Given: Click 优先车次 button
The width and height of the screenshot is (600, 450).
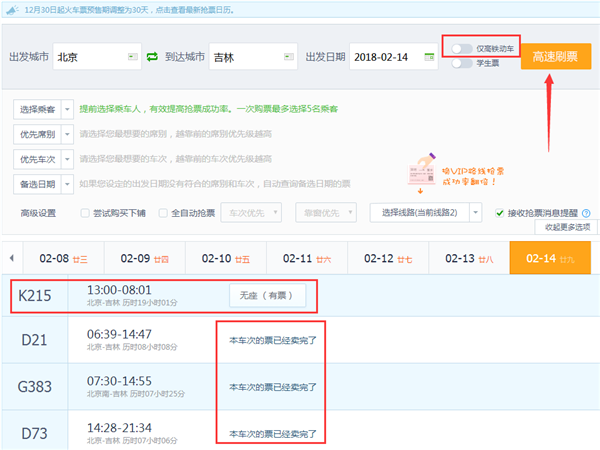Looking at the screenshot, I should click(x=38, y=160).
